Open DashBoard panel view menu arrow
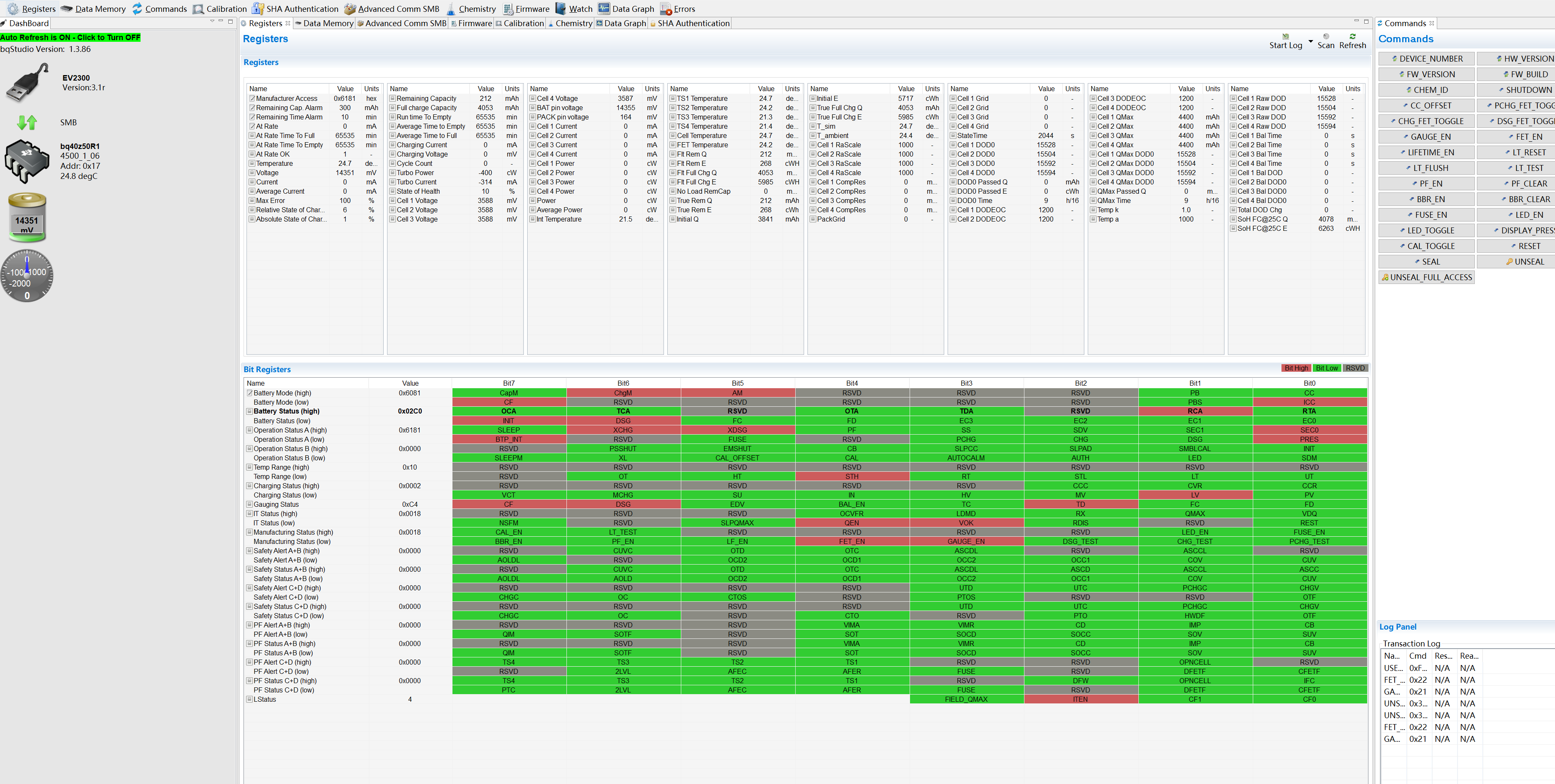 pos(212,21)
